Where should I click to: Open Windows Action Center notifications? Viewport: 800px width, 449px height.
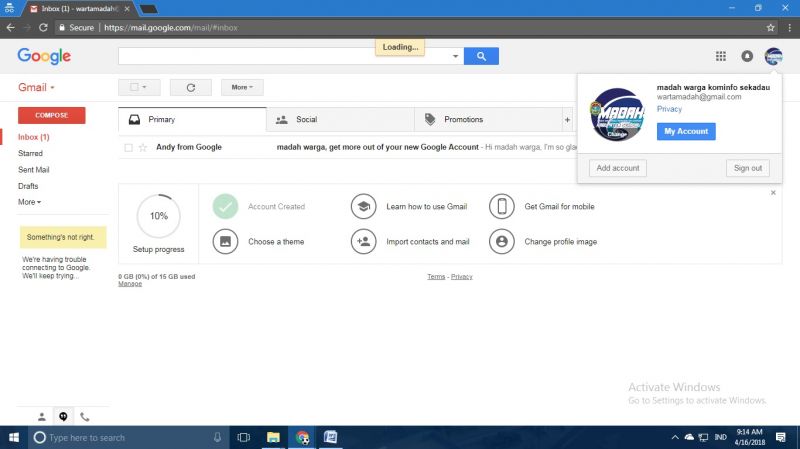click(x=781, y=437)
